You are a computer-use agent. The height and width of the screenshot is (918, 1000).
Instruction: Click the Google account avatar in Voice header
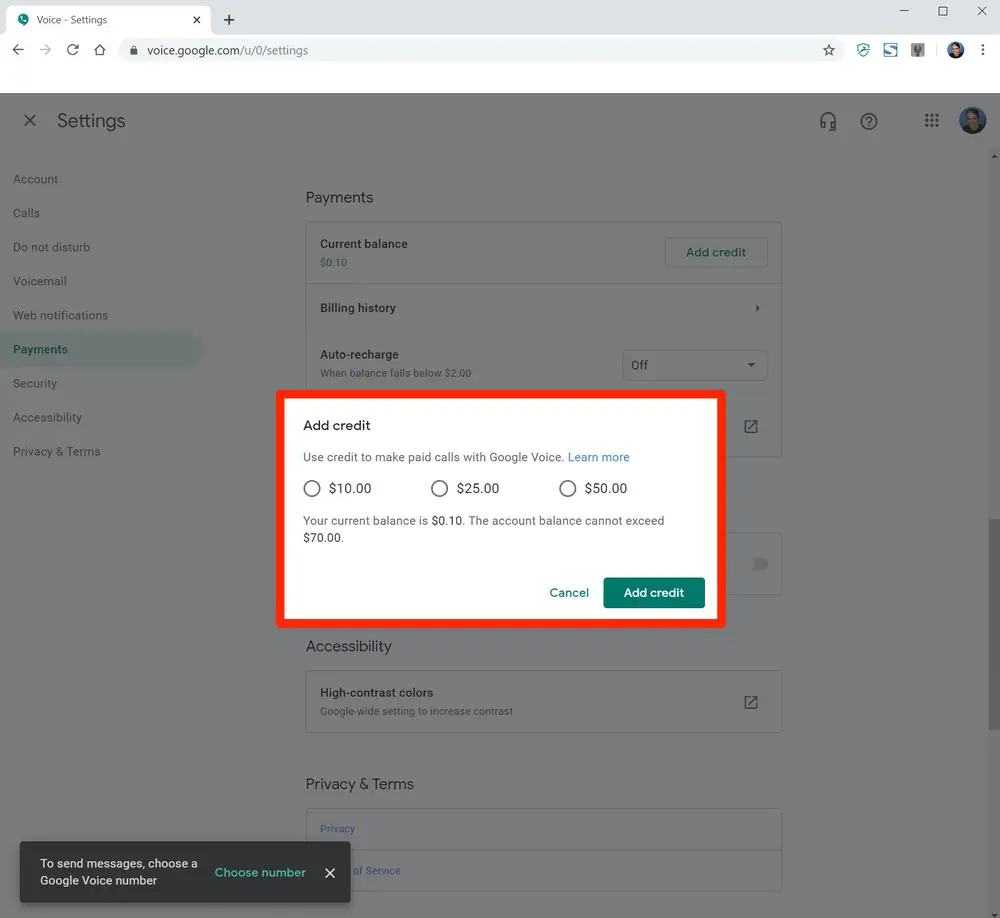pyautogui.click(x=972, y=120)
